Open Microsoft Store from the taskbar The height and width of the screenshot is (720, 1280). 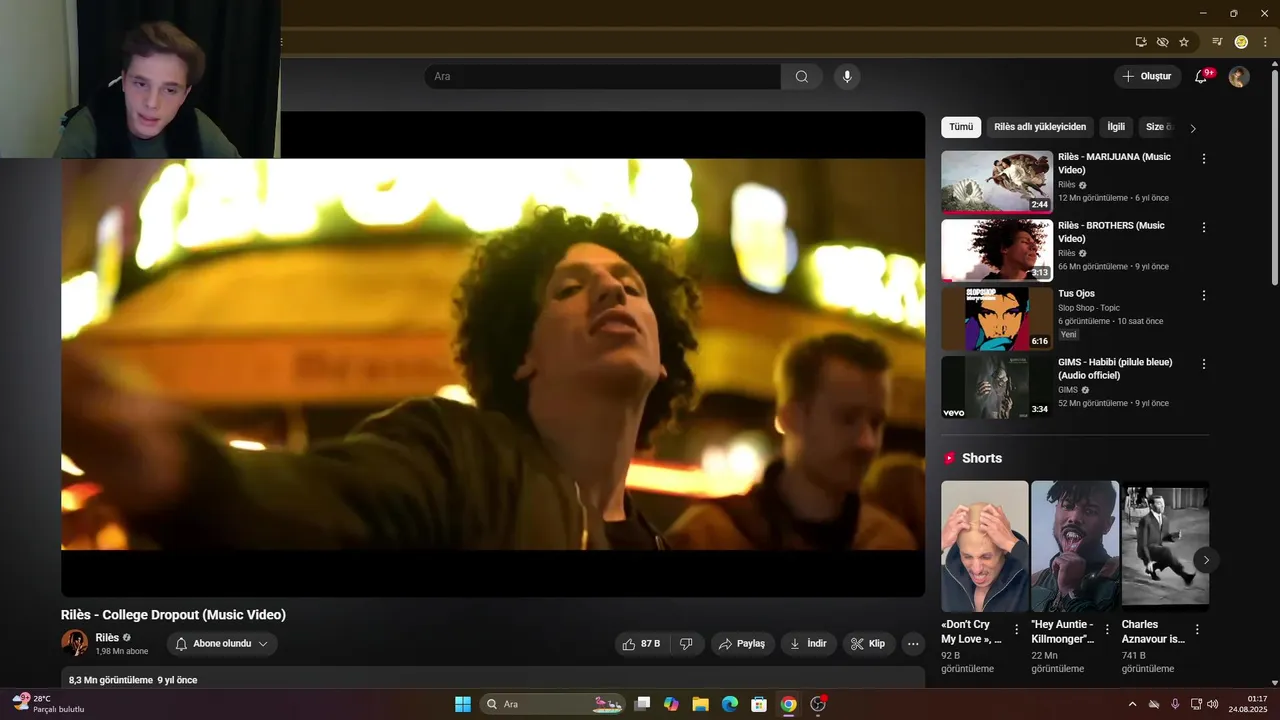759,704
